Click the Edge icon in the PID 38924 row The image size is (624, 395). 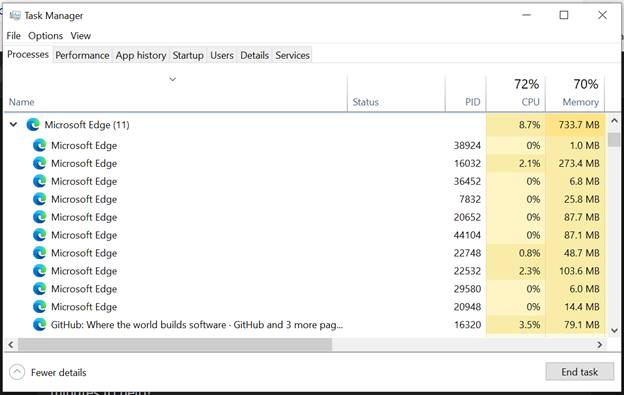point(39,146)
